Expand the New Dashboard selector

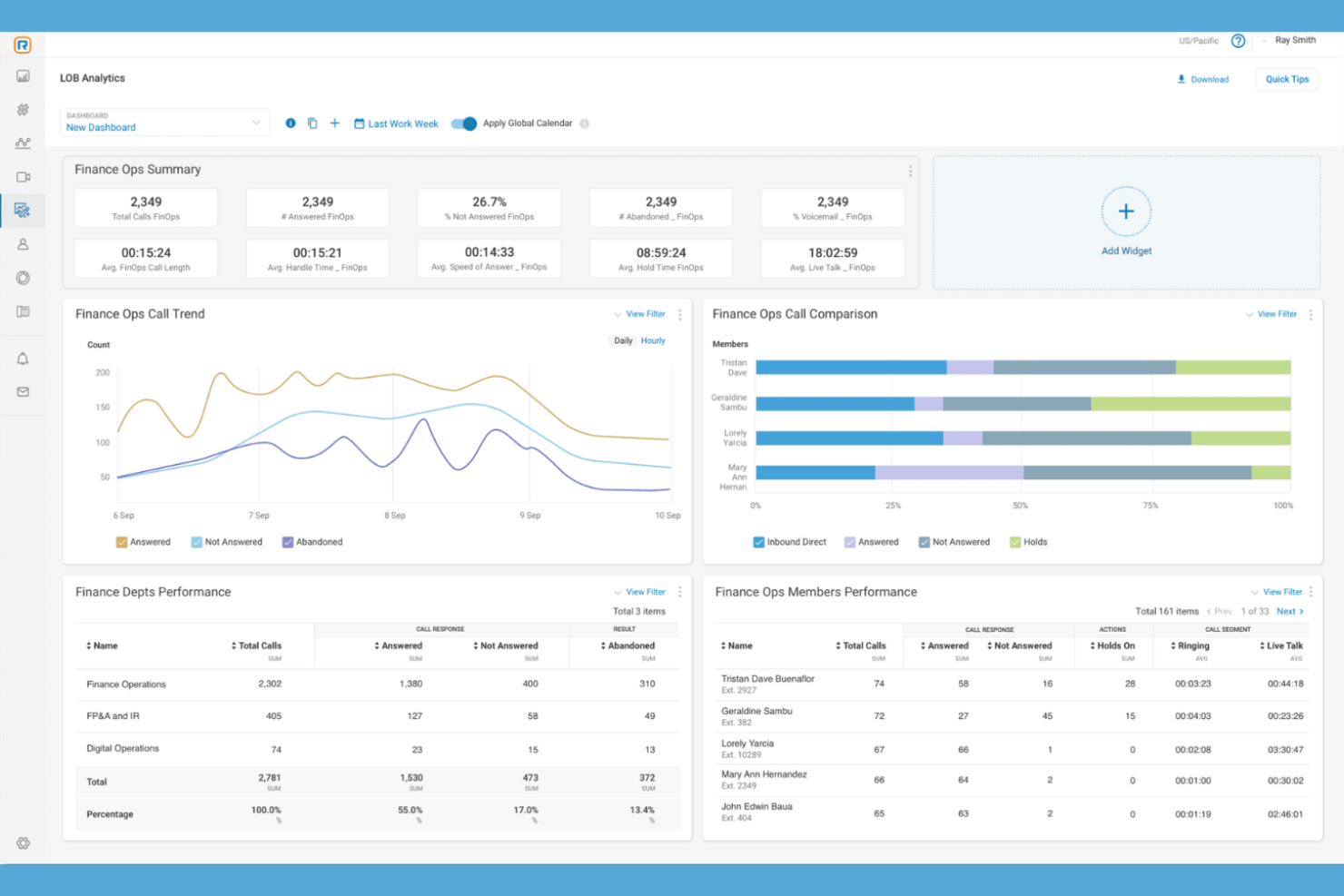[257, 122]
